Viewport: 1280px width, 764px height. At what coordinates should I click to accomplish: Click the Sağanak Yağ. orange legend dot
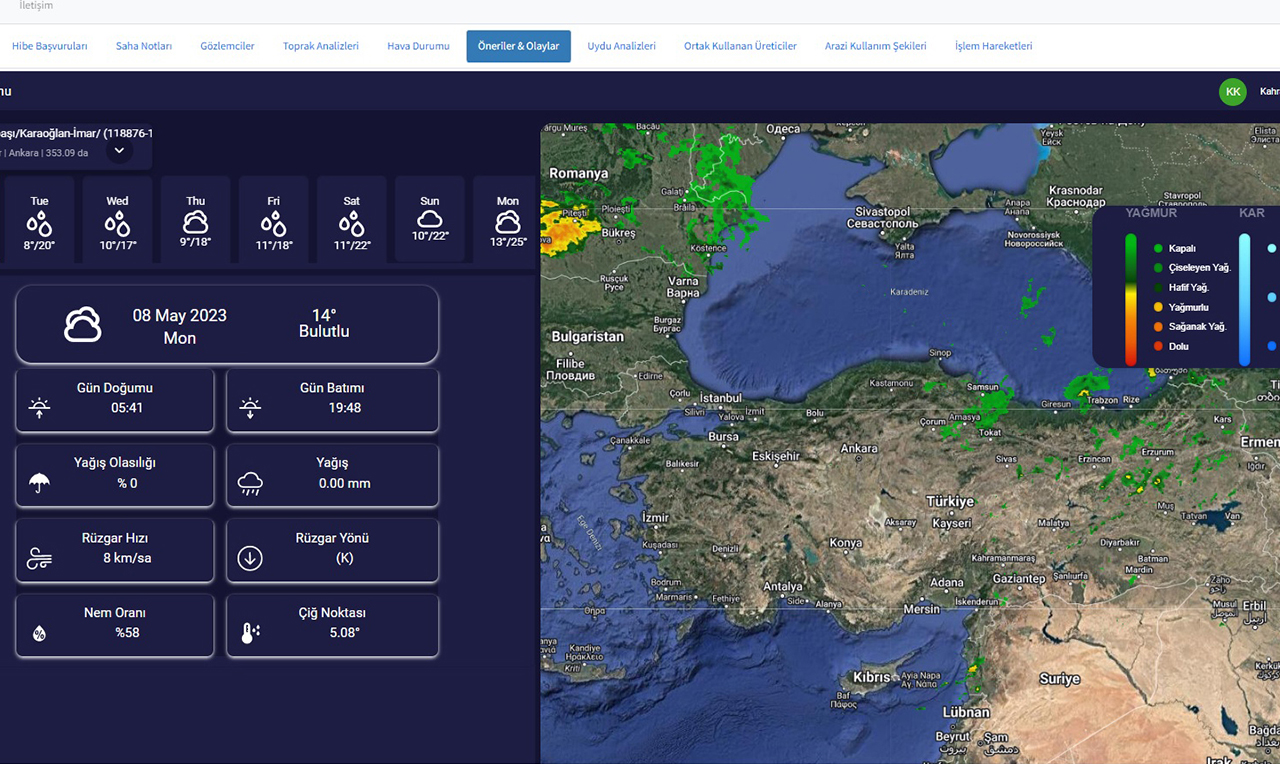click(x=1158, y=327)
